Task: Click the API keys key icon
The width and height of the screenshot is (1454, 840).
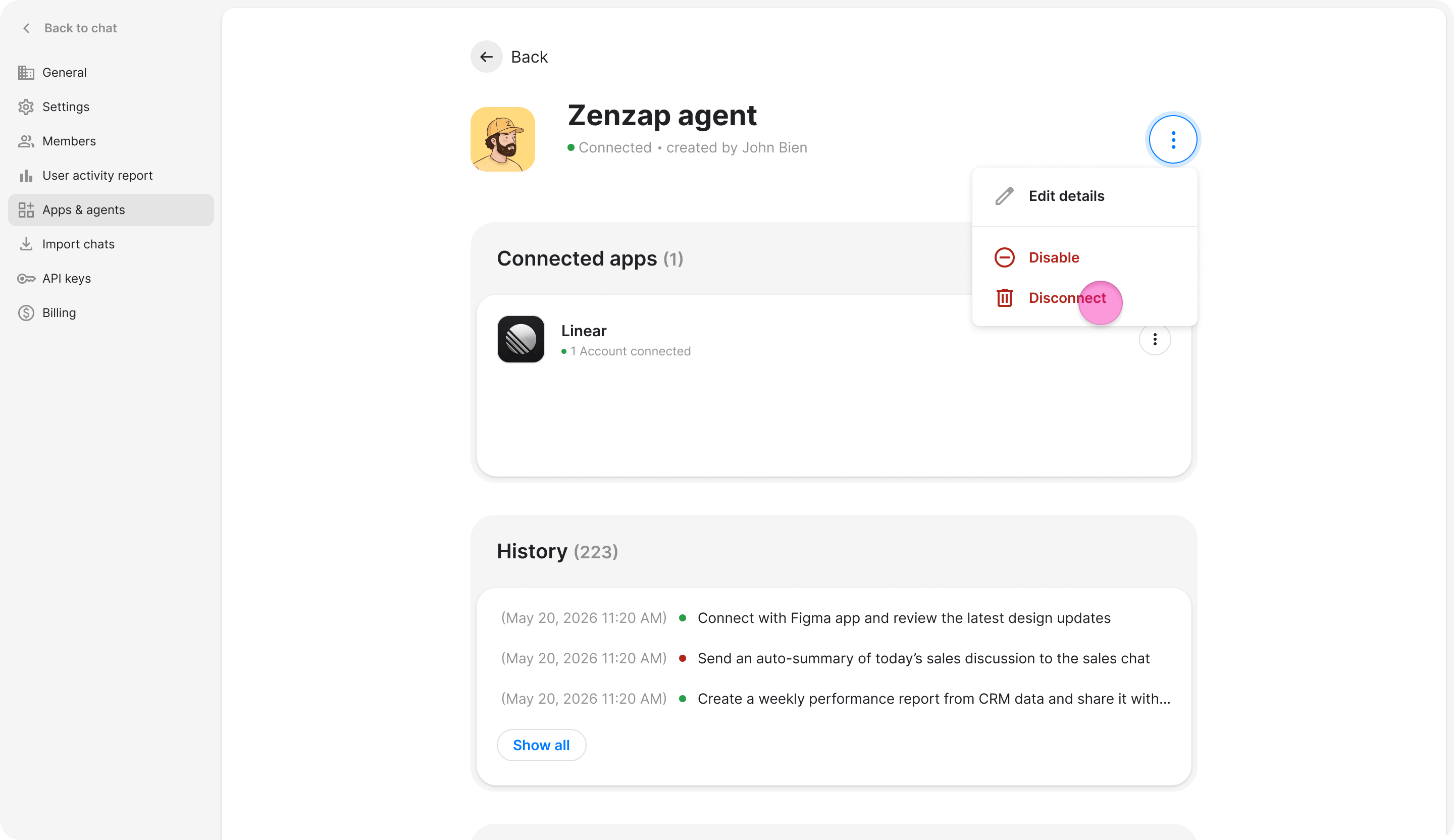Action: pos(26,279)
